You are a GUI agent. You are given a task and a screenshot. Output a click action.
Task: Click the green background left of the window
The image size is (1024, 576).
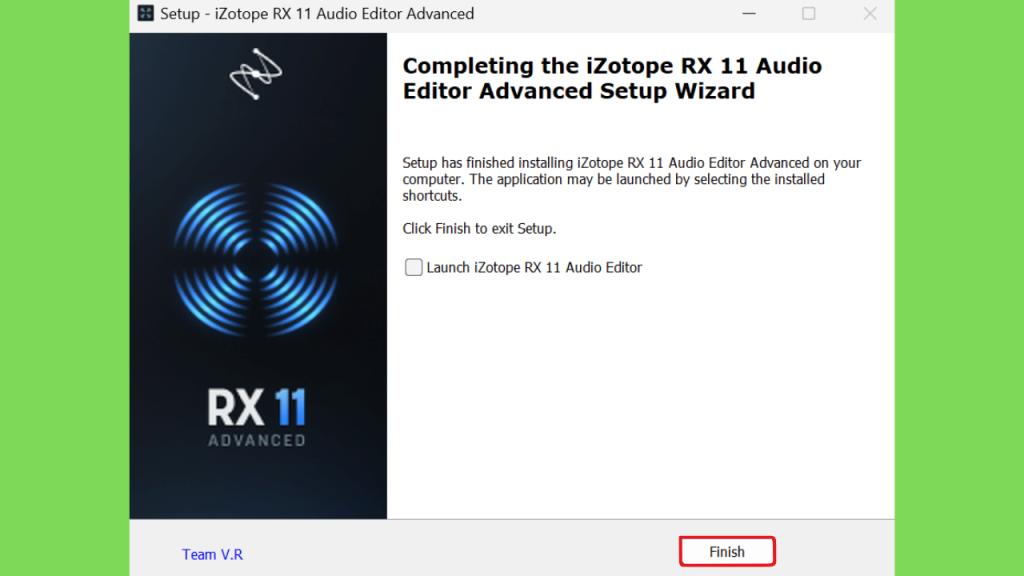65,288
